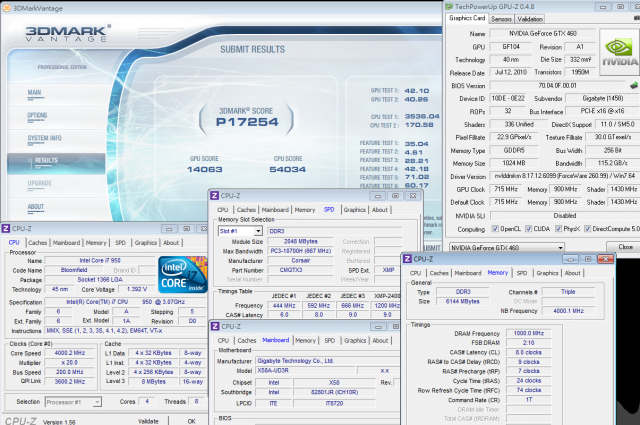Click the Core Speed value 4000.2 MHz
The width and height of the screenshot is (640, 425).
(x=70, y=353)
